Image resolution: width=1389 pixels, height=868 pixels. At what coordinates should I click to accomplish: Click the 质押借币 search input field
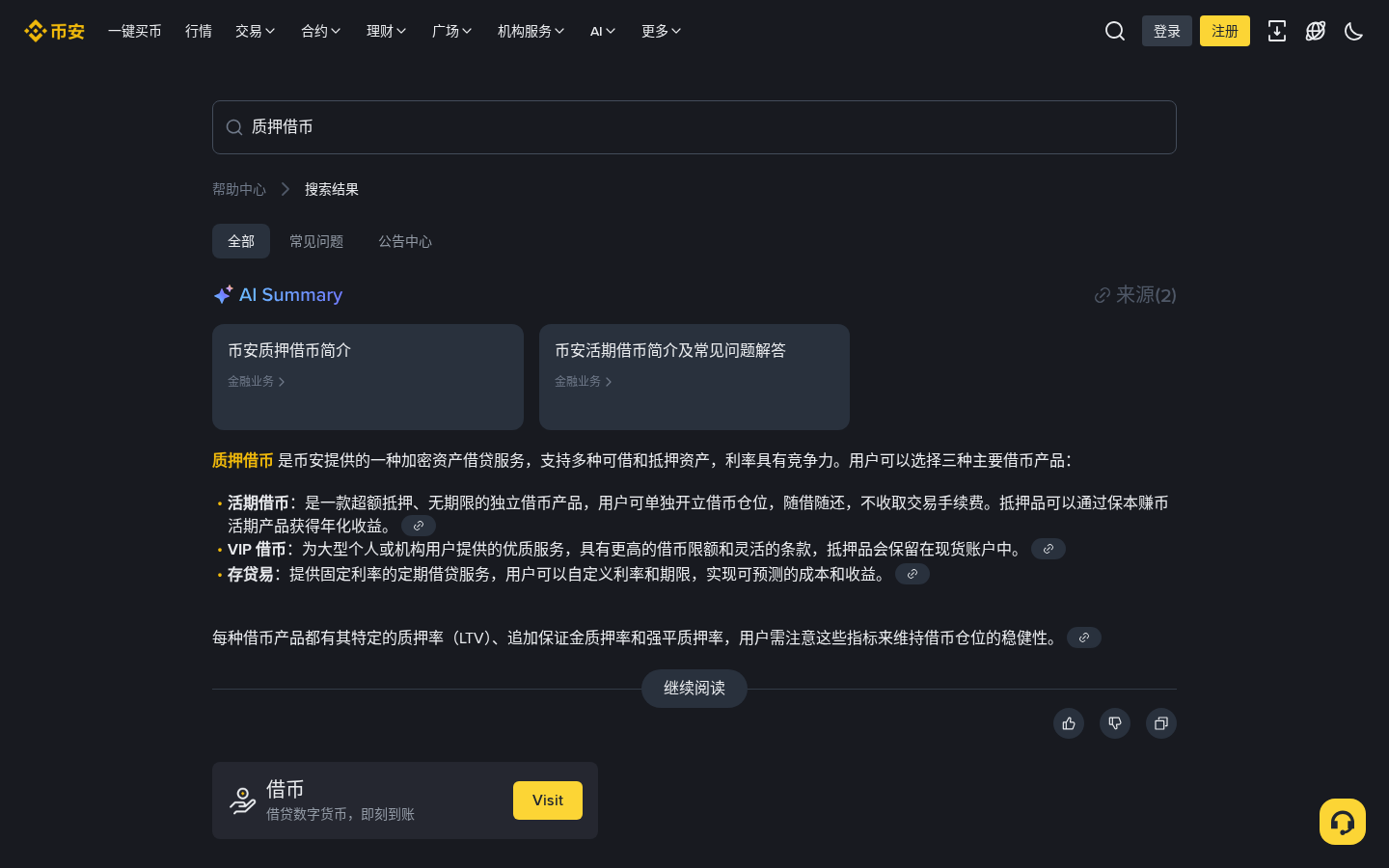coord(694,127)
